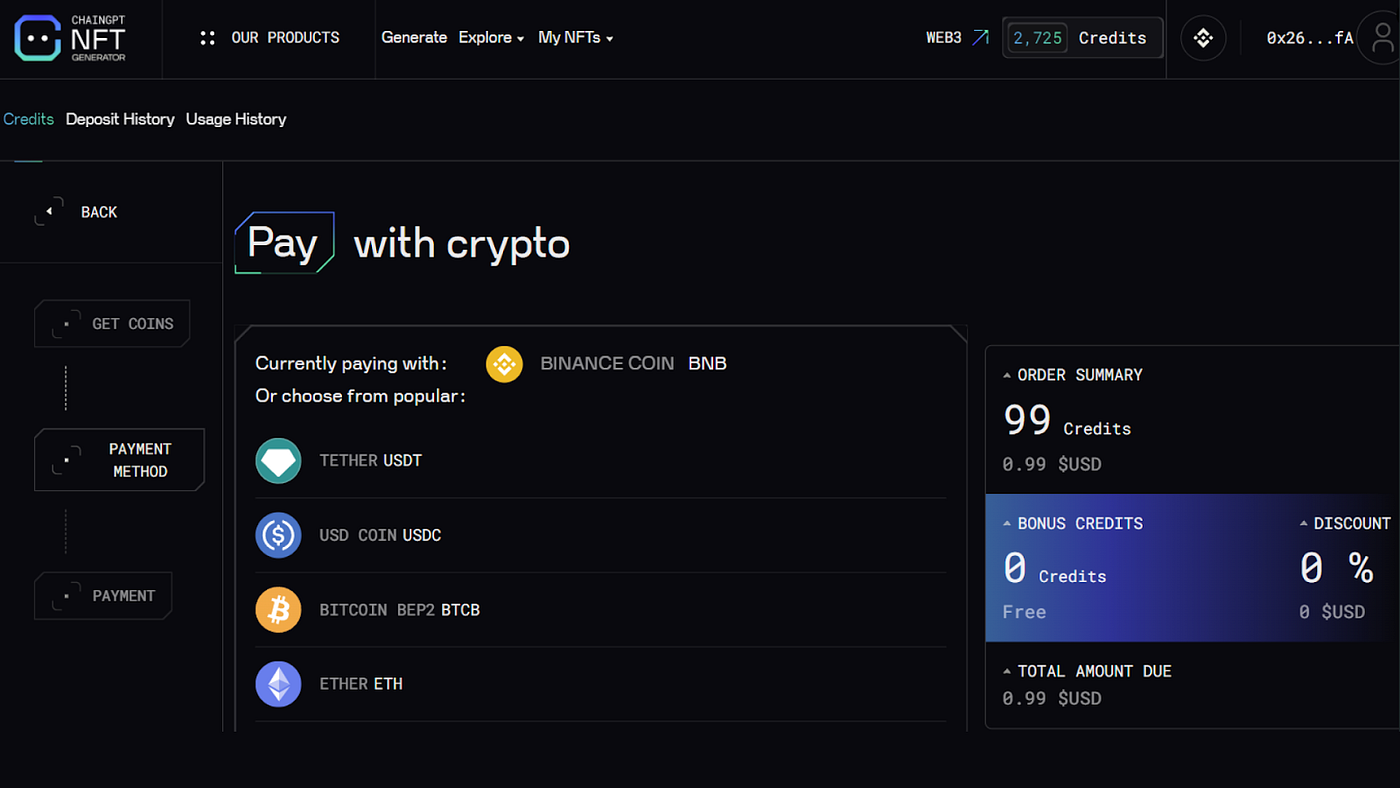Click the PAYMENT METHOD step button

[x=119, y=460]
